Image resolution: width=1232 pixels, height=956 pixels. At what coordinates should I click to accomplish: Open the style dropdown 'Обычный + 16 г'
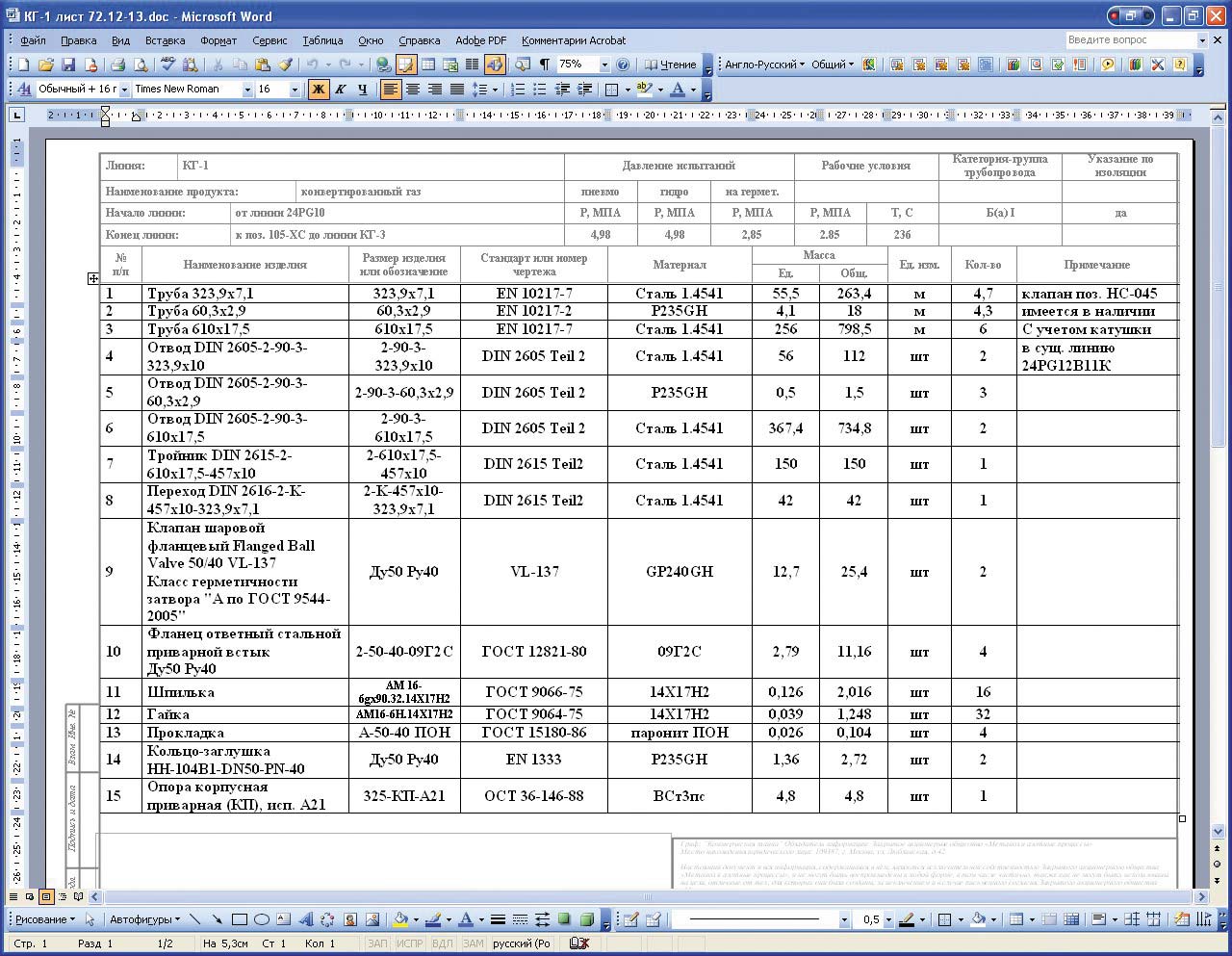pyautogui.click(x=122, y=90)
